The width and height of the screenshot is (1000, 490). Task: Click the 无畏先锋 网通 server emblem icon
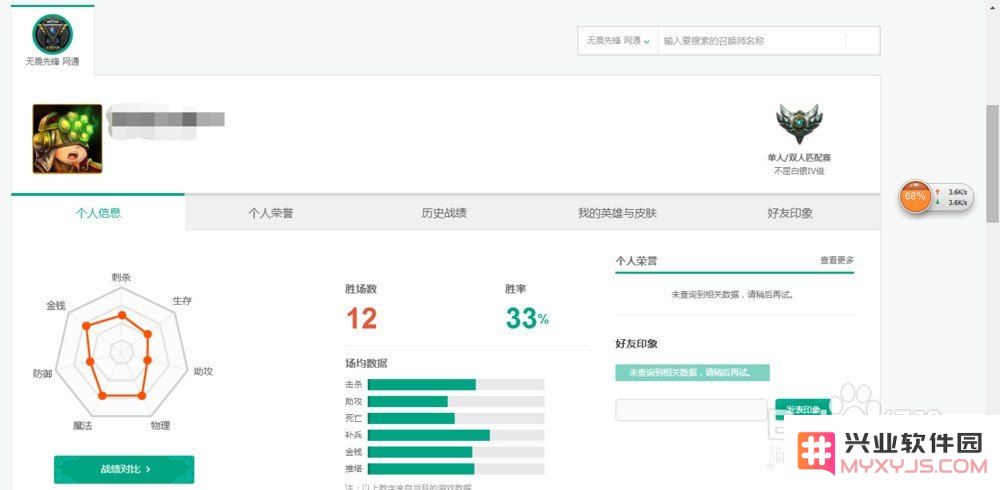[x=52, y=34]
